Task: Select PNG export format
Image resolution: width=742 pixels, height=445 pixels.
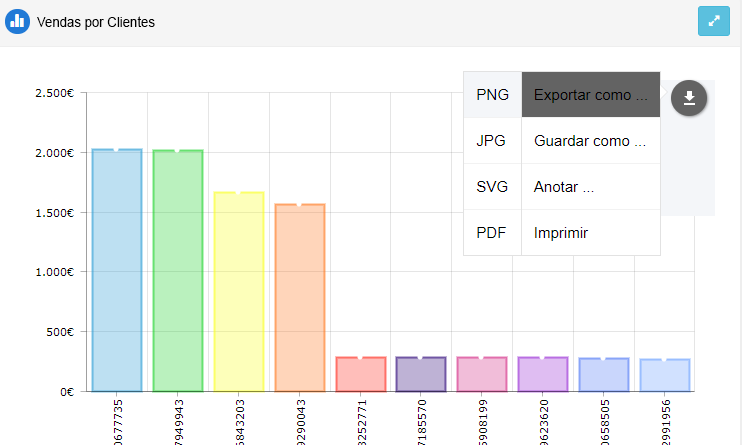Action: (x=492, y=95)
